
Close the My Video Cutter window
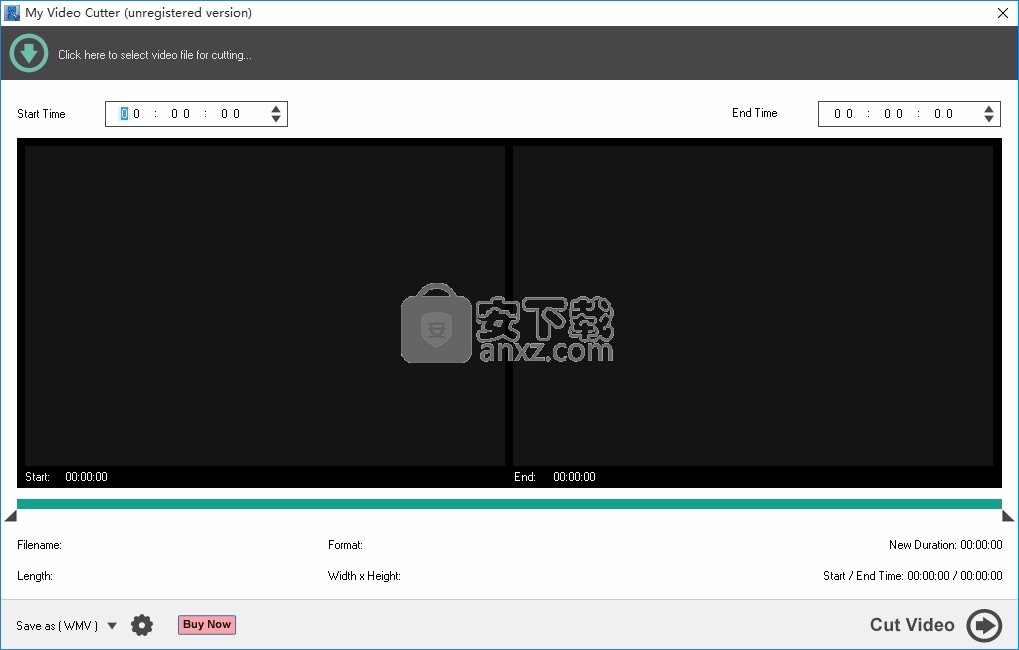1003,13
